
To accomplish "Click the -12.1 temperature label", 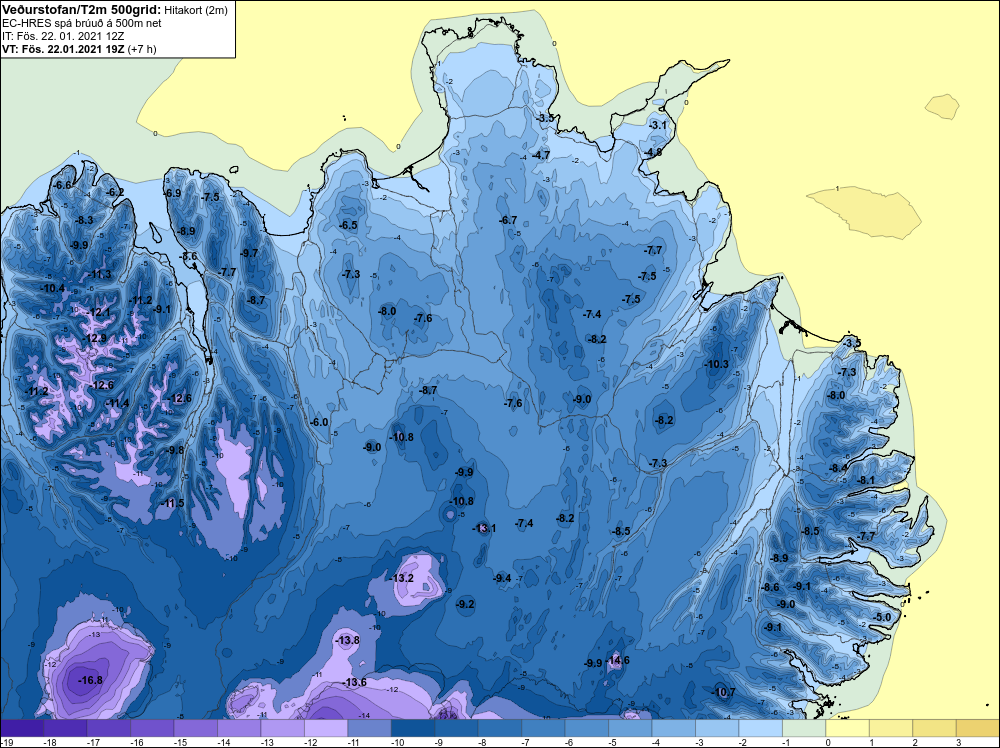I will [98, 313].
